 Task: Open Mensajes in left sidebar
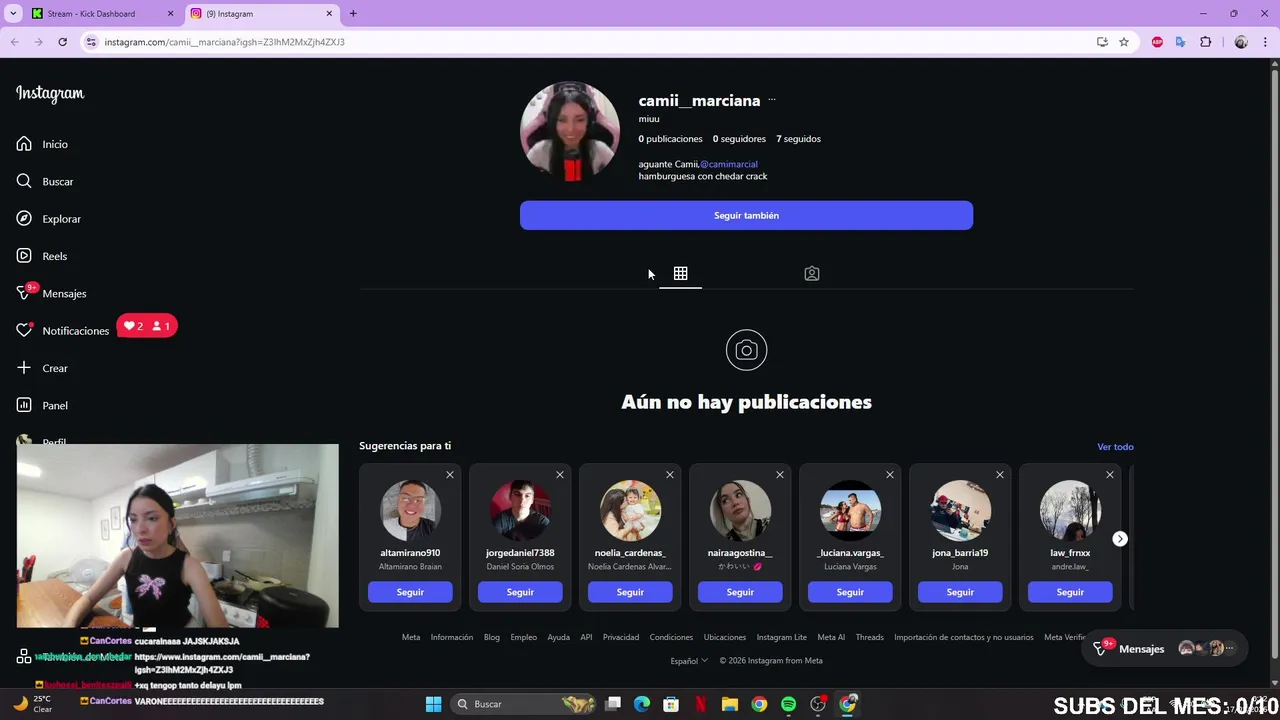[x=51, y=293]
